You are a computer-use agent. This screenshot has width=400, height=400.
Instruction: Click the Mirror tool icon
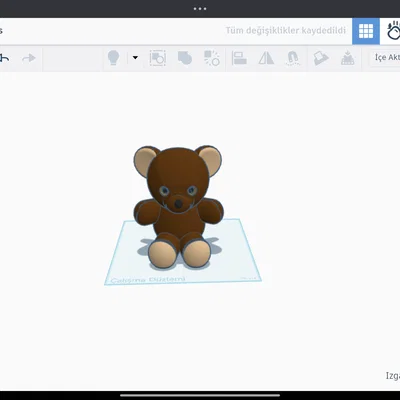pos(266,58)
